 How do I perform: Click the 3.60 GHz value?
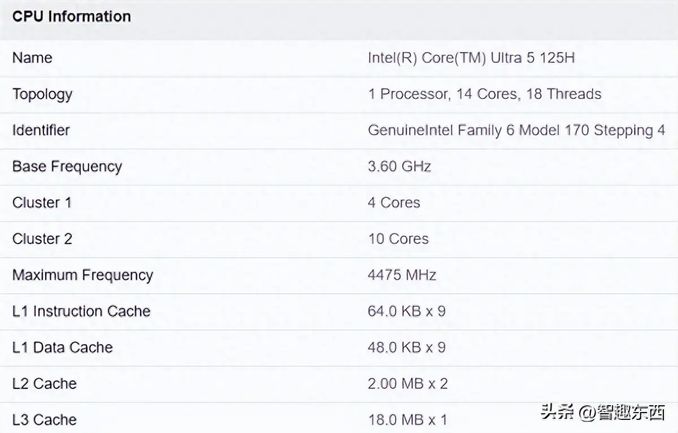[399, 166]
